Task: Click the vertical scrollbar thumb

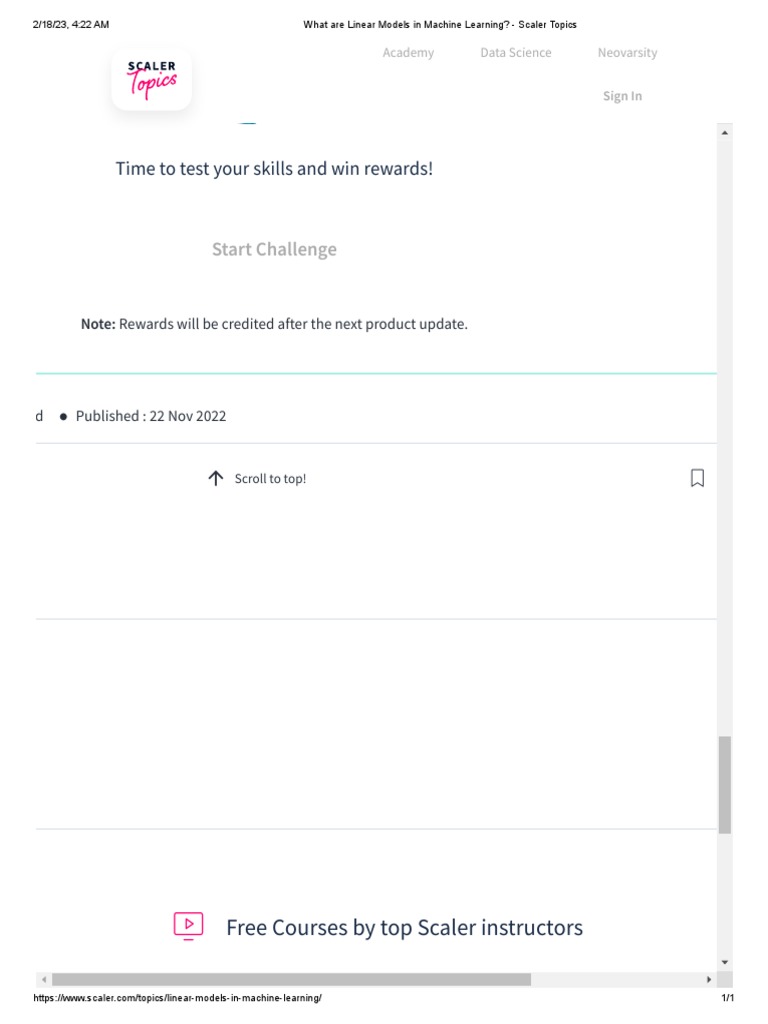Action: click(x=725, y=785)
